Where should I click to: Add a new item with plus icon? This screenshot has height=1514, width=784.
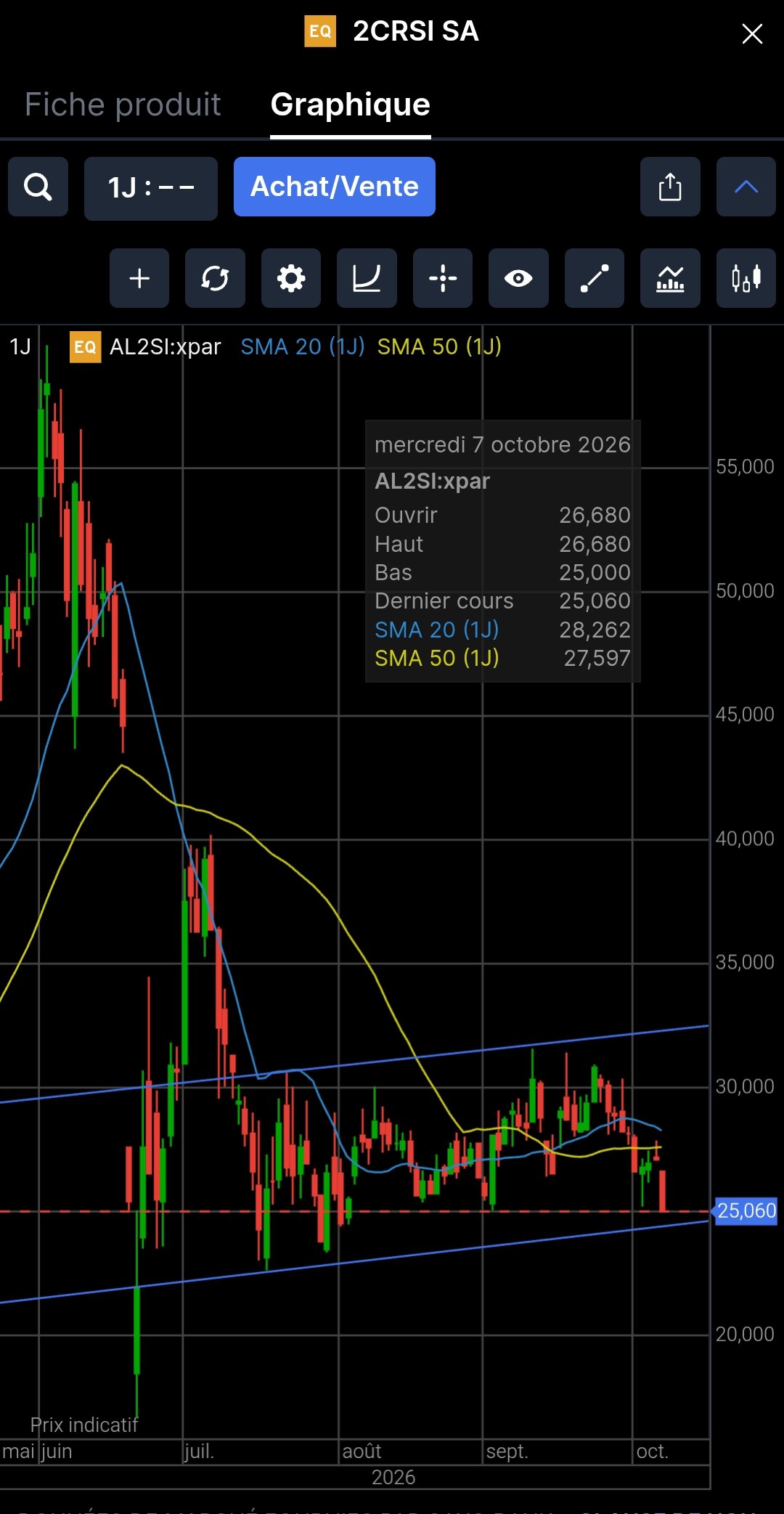(x=139, y=278)
